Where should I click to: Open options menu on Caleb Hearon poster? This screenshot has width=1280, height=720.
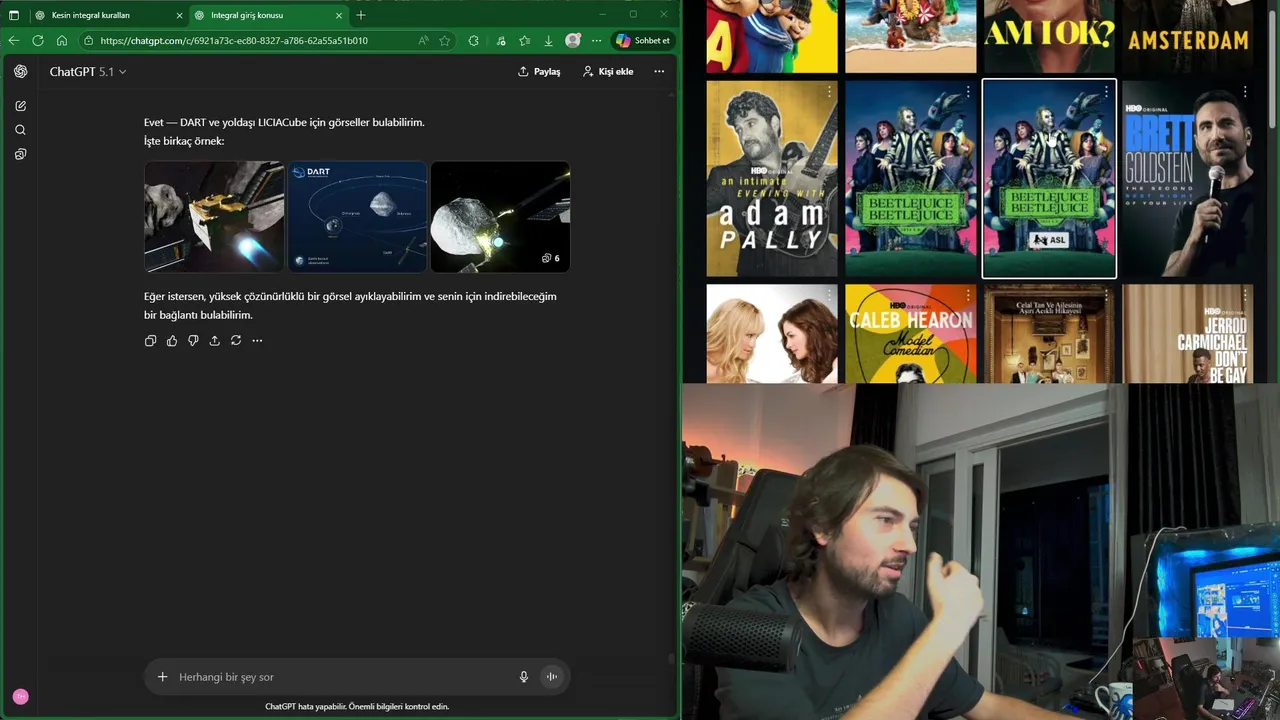click(x=967, y=296)
